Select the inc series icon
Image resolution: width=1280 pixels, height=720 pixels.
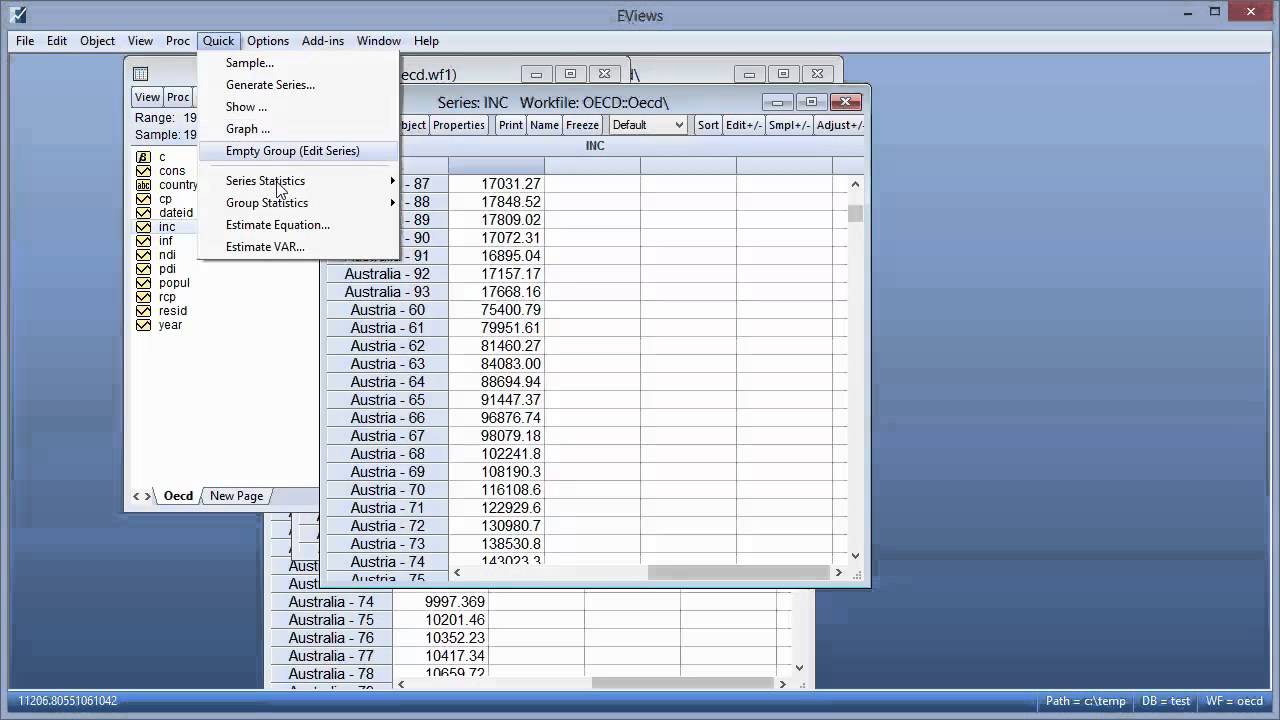coord(143,227)
